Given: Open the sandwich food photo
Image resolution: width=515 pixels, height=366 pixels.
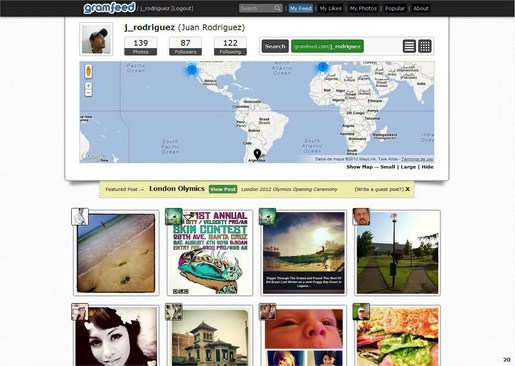Looking at the screenshot, I should tap(397, 336).
